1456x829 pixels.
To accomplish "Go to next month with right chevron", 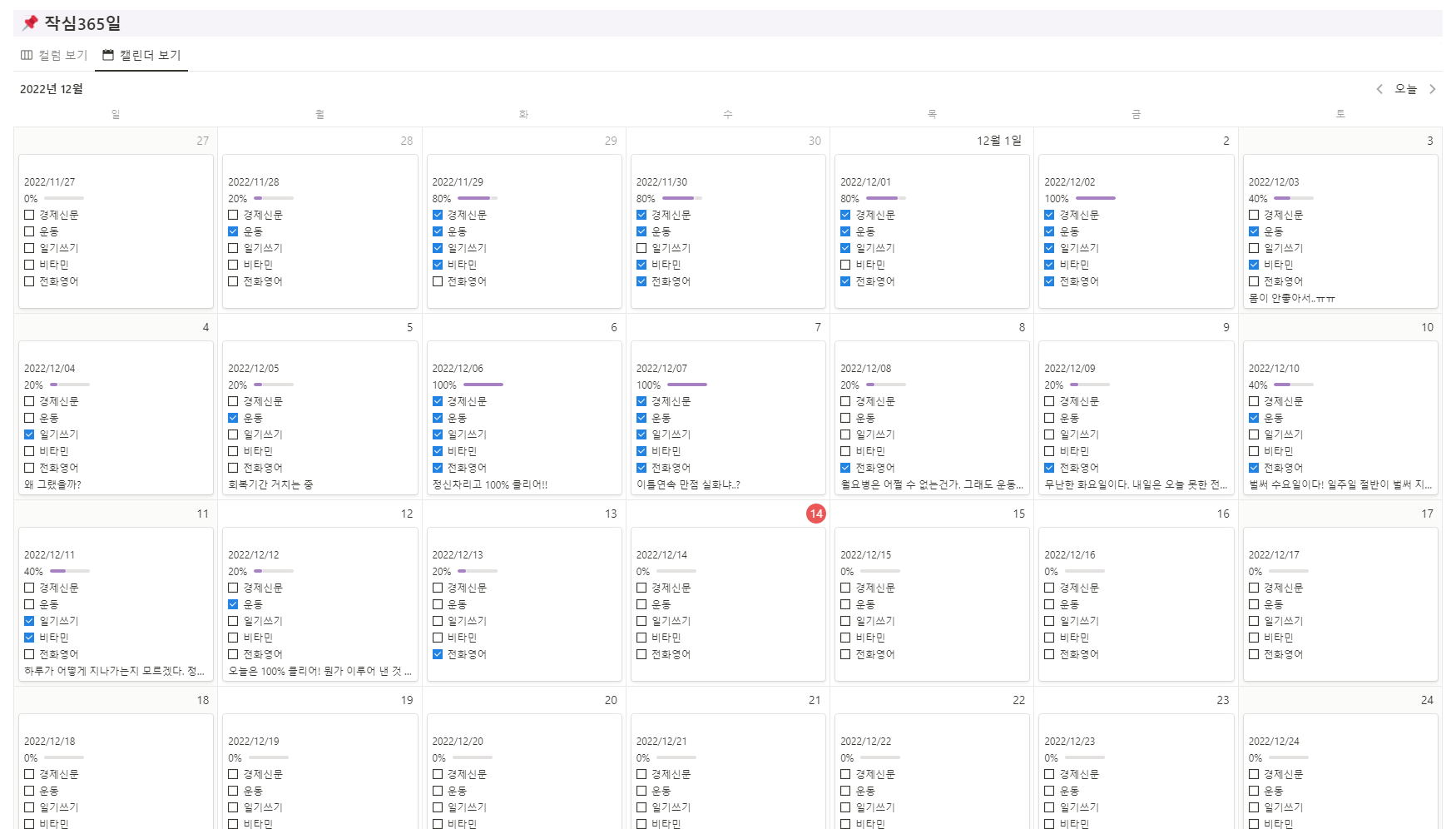I will click(x=1433, y=89).
